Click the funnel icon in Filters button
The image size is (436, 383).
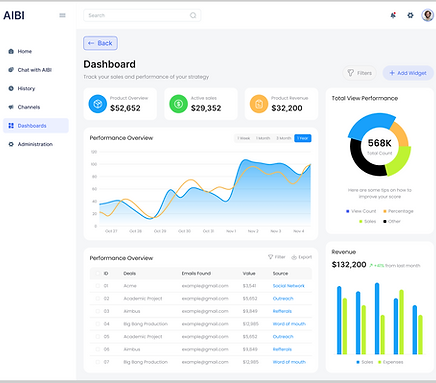tap(350, 73)
